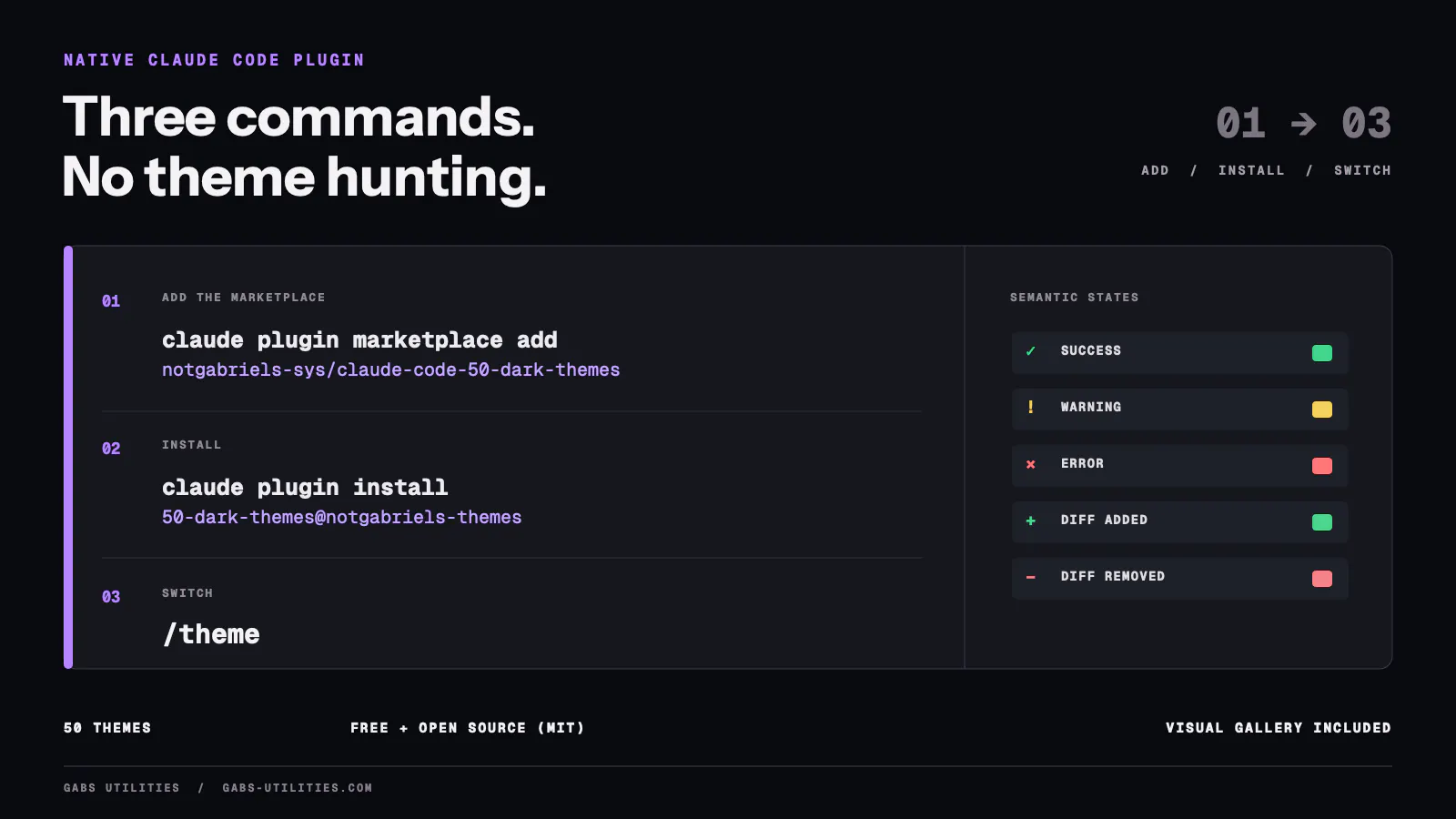Click the FREE + OPEN SOURCE (MIT) text

click(x=468, y=728)
